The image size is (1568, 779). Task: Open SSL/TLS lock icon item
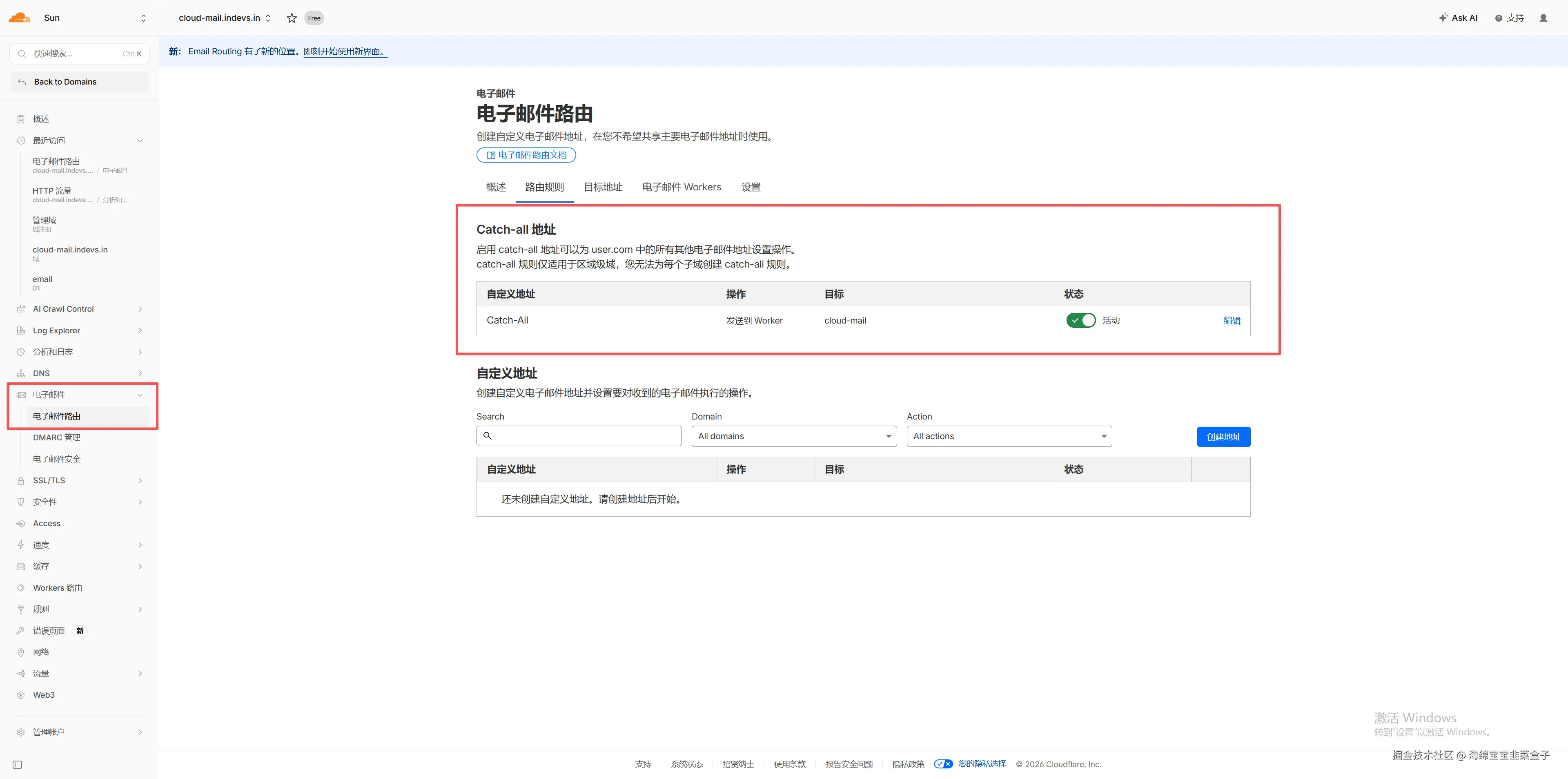coord(21,480)
